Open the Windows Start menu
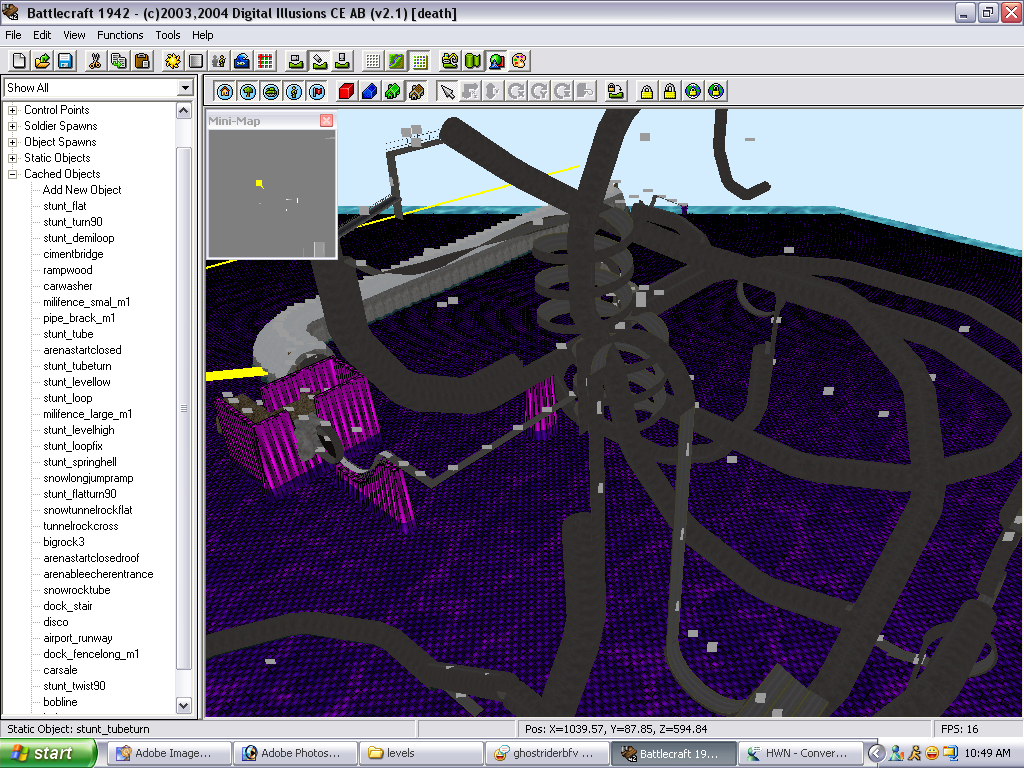 click(x=47, y=754)
